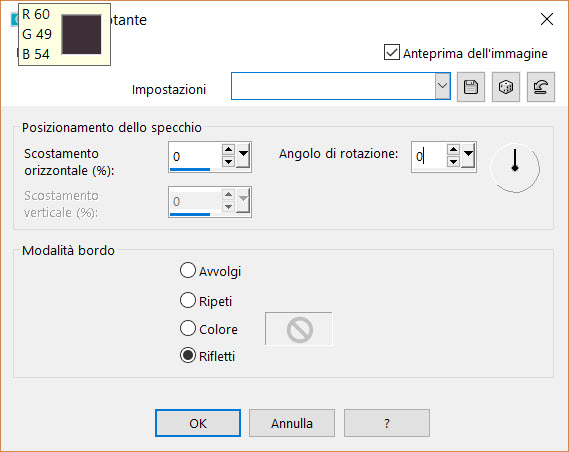The height and width of the screenshot is (452, 569).
Task: Confirm with the OK button
Action: pyautogui.click(x=198, y=423)
